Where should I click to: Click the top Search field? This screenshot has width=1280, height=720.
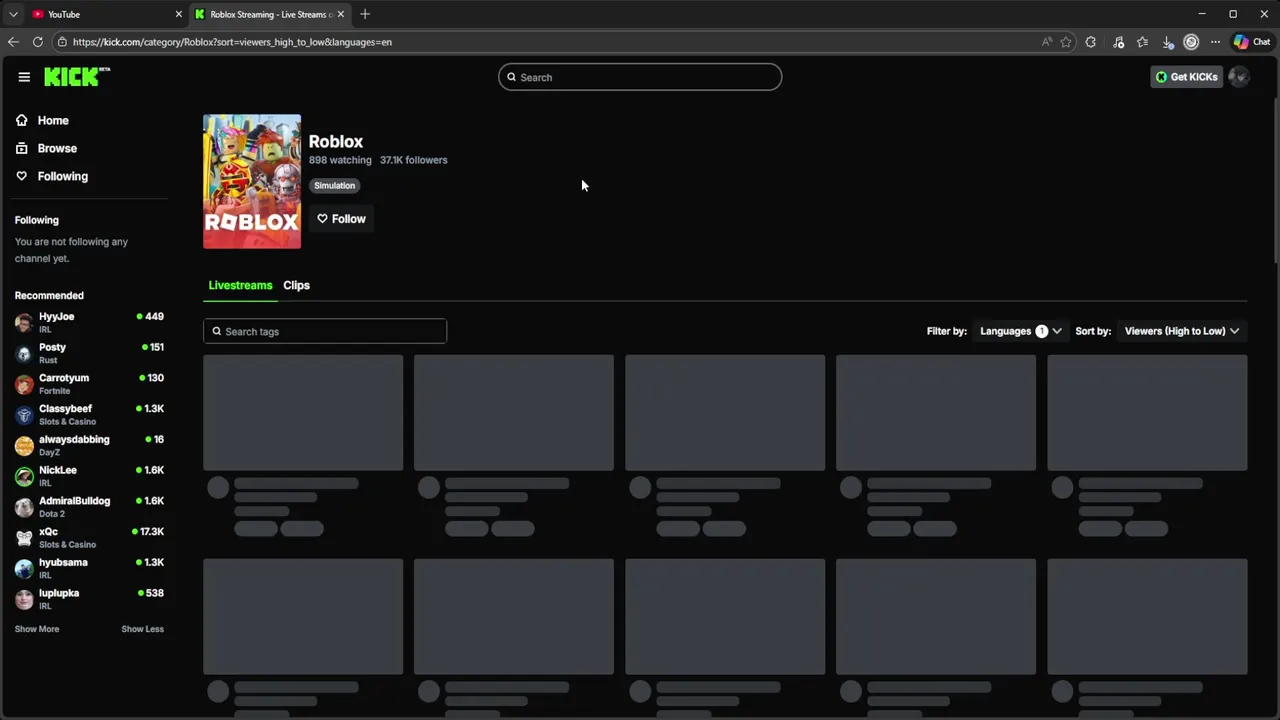[x=640, y=77]
